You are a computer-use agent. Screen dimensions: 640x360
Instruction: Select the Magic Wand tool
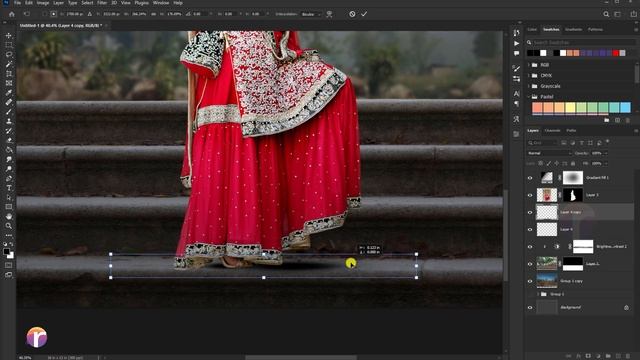point(9,64)
